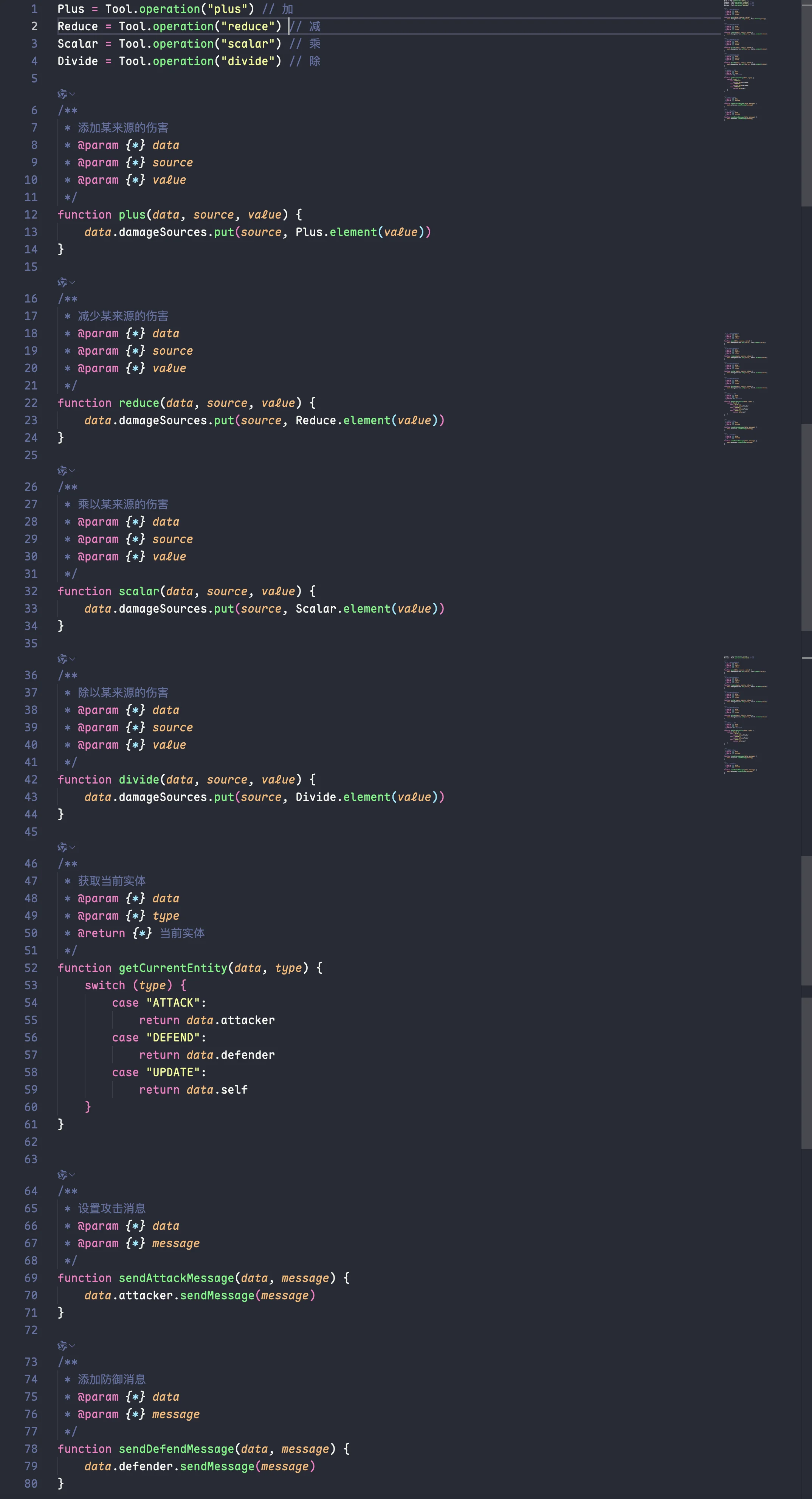
Task: Place the cursor on the "reduce" string, line 2
Action: click(x=248, y=26)
